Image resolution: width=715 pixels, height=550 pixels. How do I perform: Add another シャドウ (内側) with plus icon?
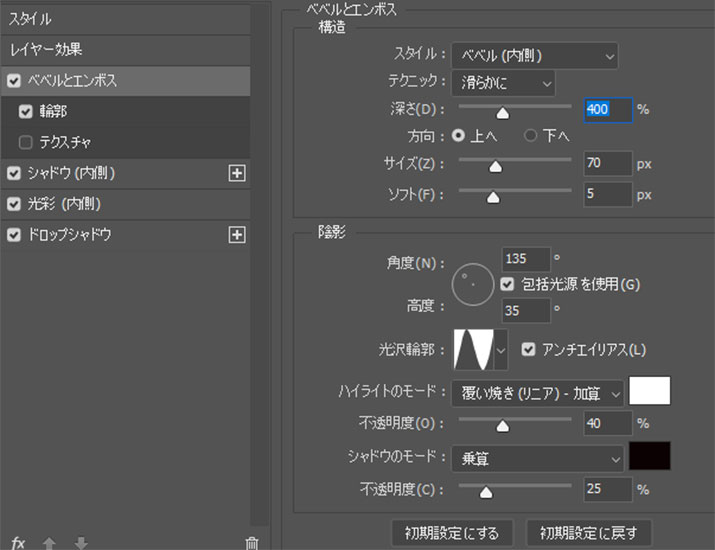(237, 173)
